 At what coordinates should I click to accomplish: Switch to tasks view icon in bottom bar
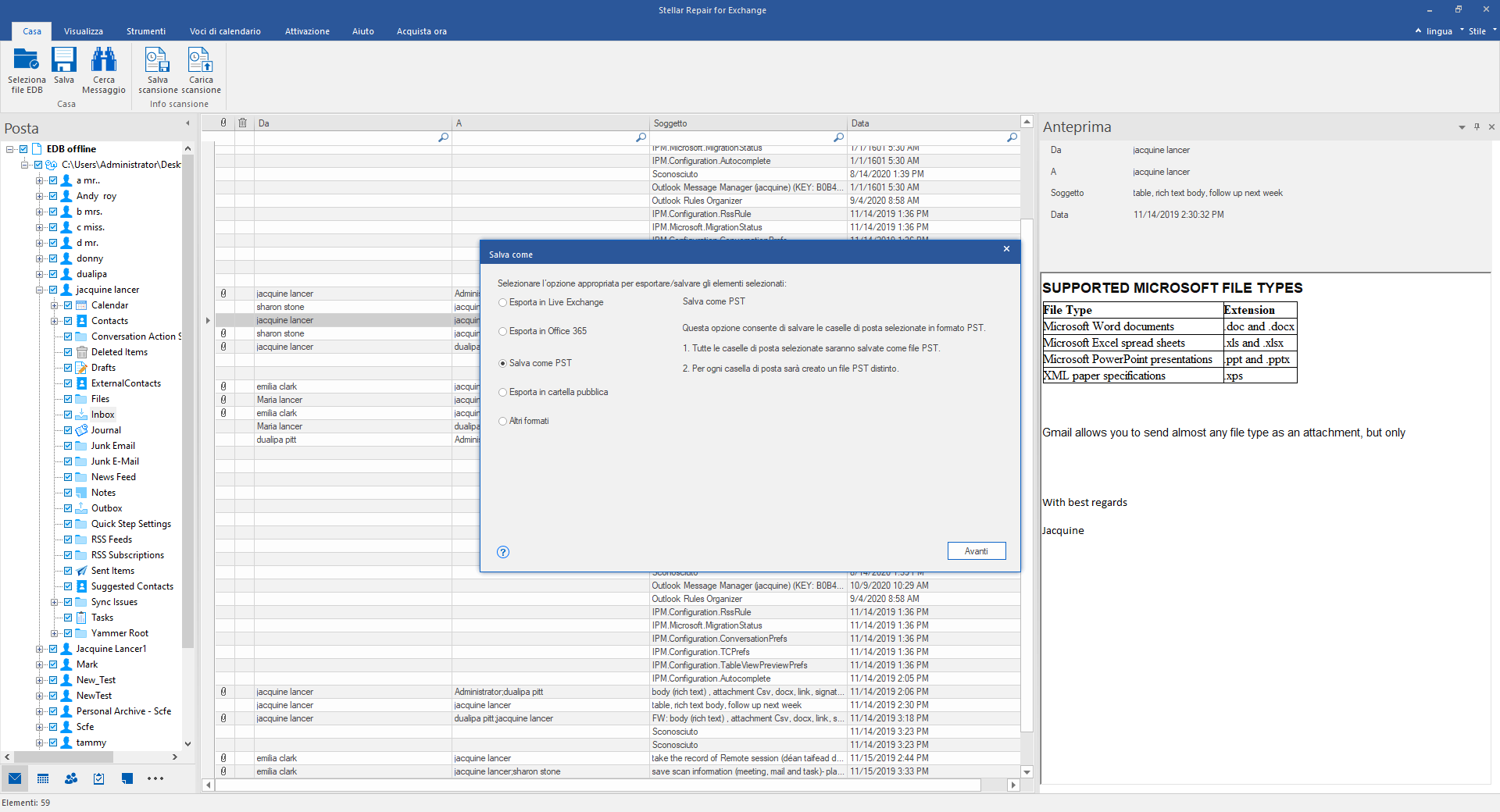coord(99,778)
